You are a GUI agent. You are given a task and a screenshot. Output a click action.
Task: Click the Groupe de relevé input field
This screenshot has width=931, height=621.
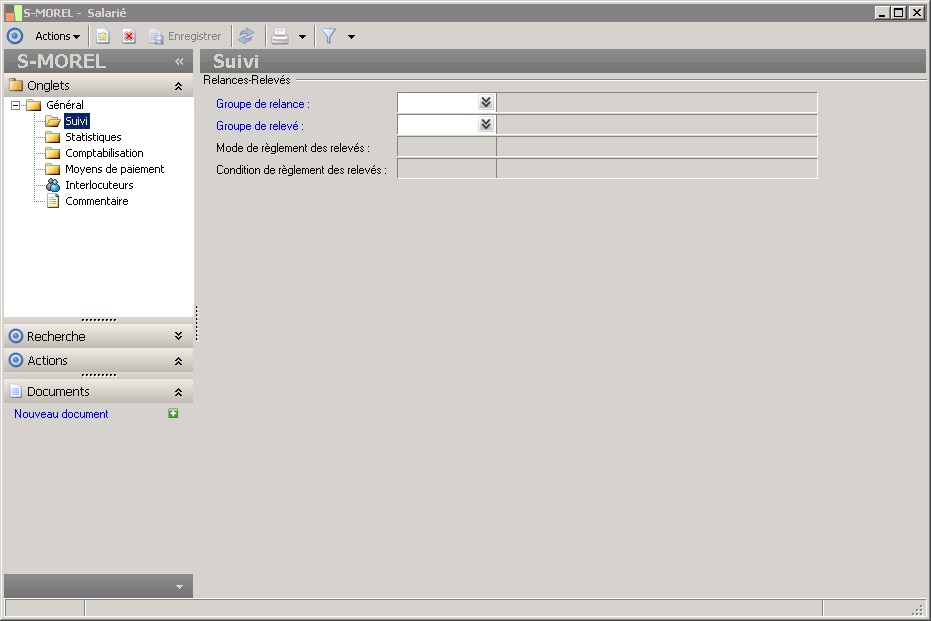[x=438, y=125]
